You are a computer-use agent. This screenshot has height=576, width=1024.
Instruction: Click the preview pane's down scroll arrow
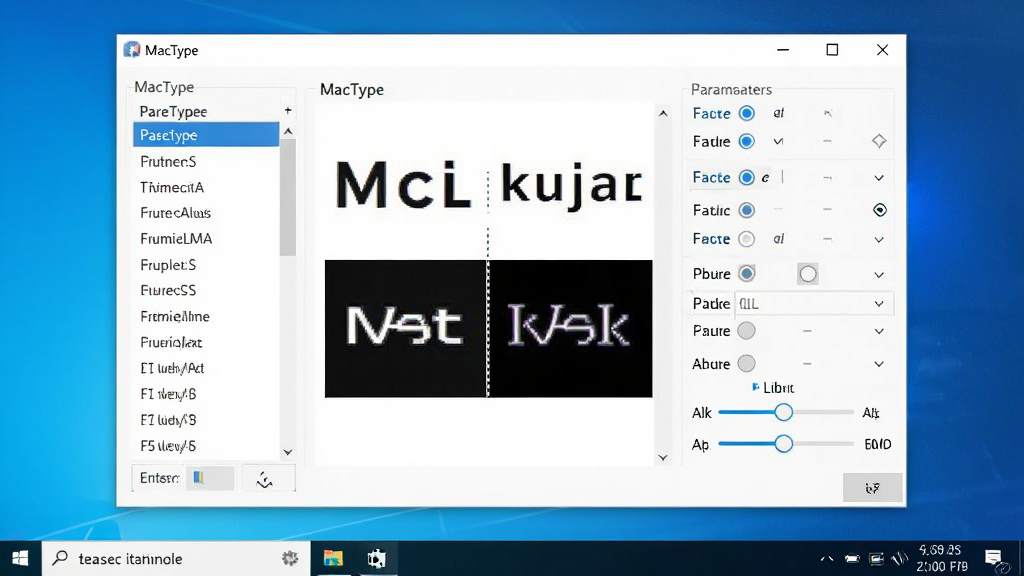tap(663, 458)
